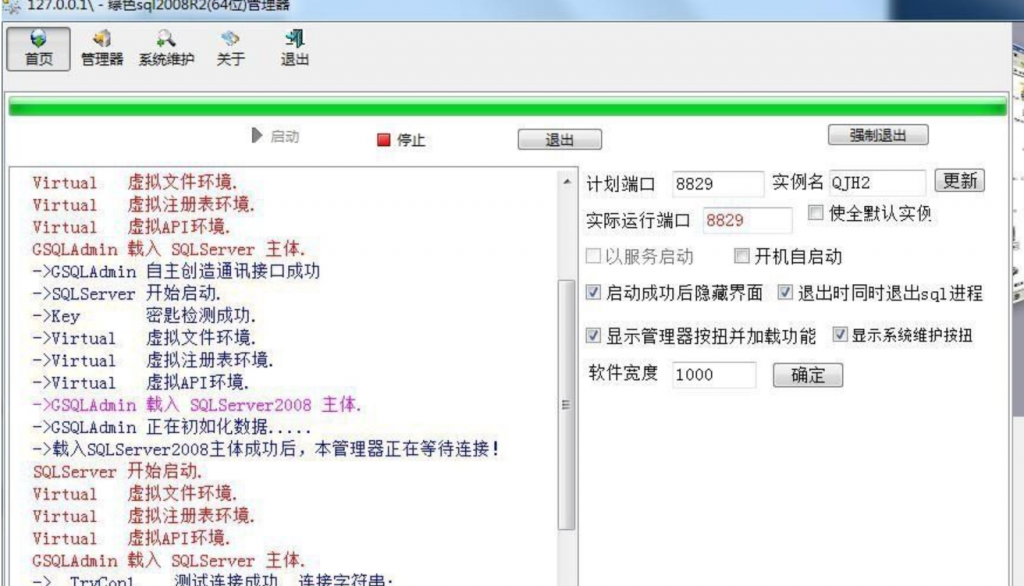Click the application icon in title bar
The width and height of the screenshot is (1024, 586).
(x=11, y=6)
